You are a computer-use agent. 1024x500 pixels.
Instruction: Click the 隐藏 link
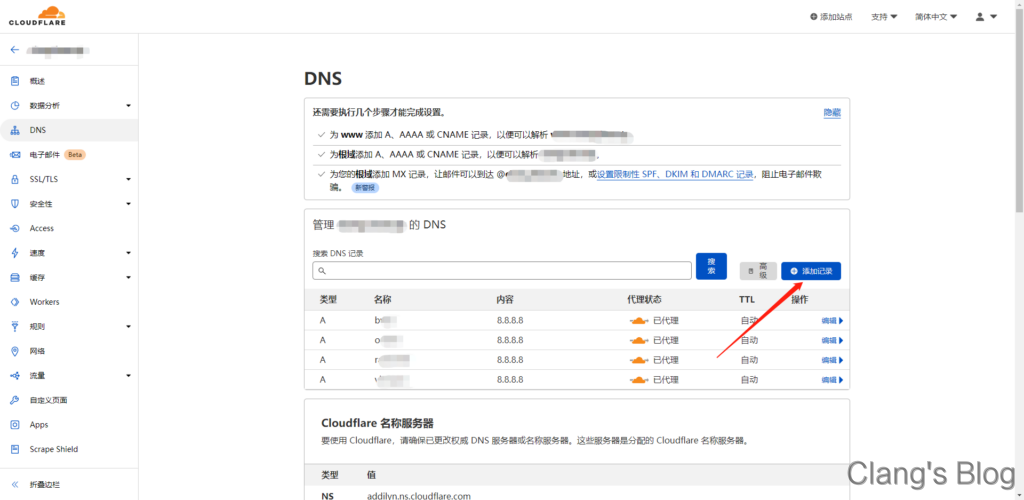pos(831,113)
